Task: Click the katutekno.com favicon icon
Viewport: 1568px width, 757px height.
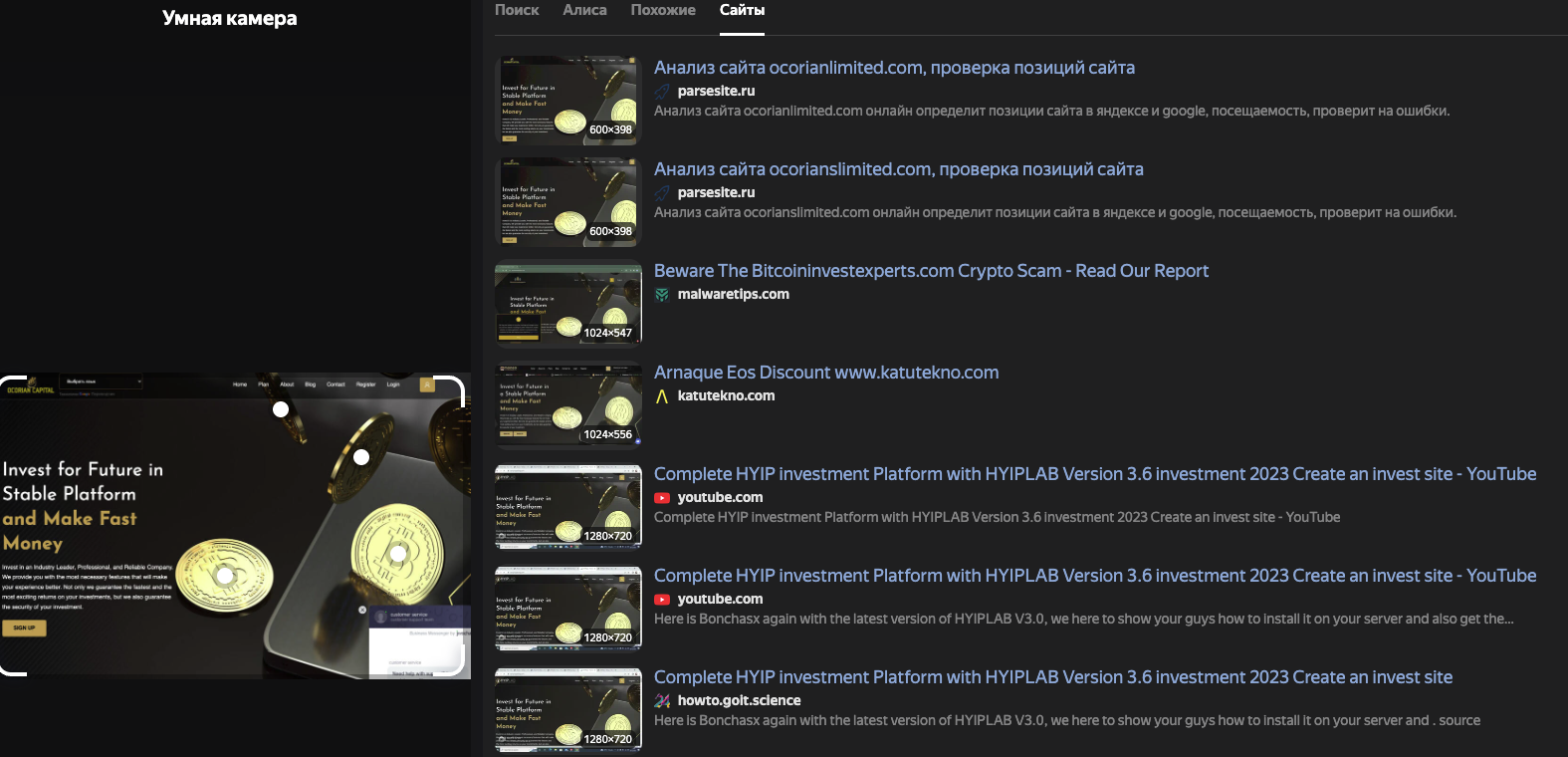Action: coord(662,396)
